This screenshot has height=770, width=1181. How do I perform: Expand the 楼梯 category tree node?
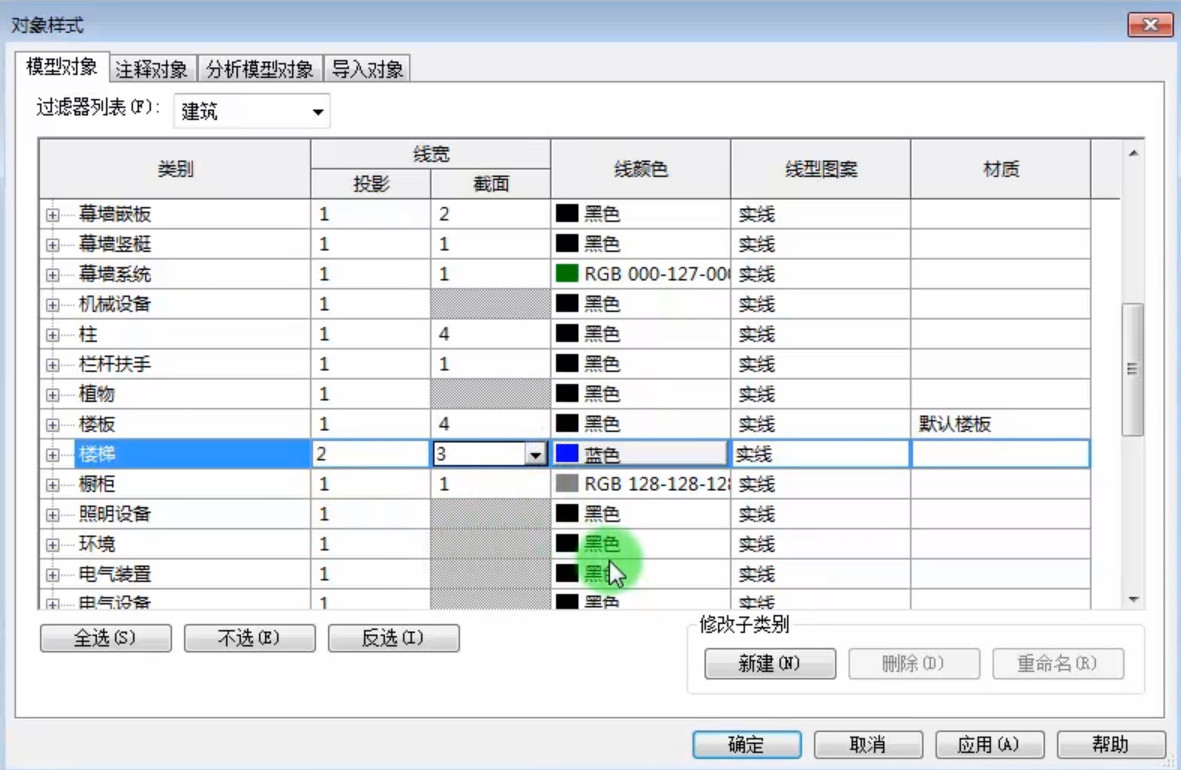(x=52, y=455)
